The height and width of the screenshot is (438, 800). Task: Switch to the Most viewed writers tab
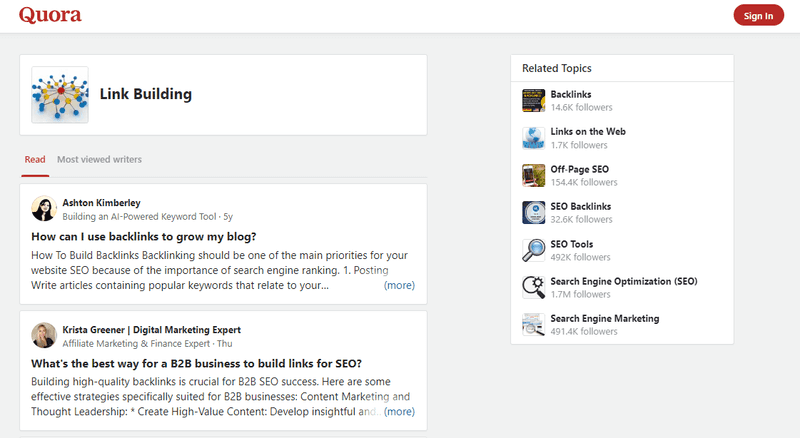point(99,159)
